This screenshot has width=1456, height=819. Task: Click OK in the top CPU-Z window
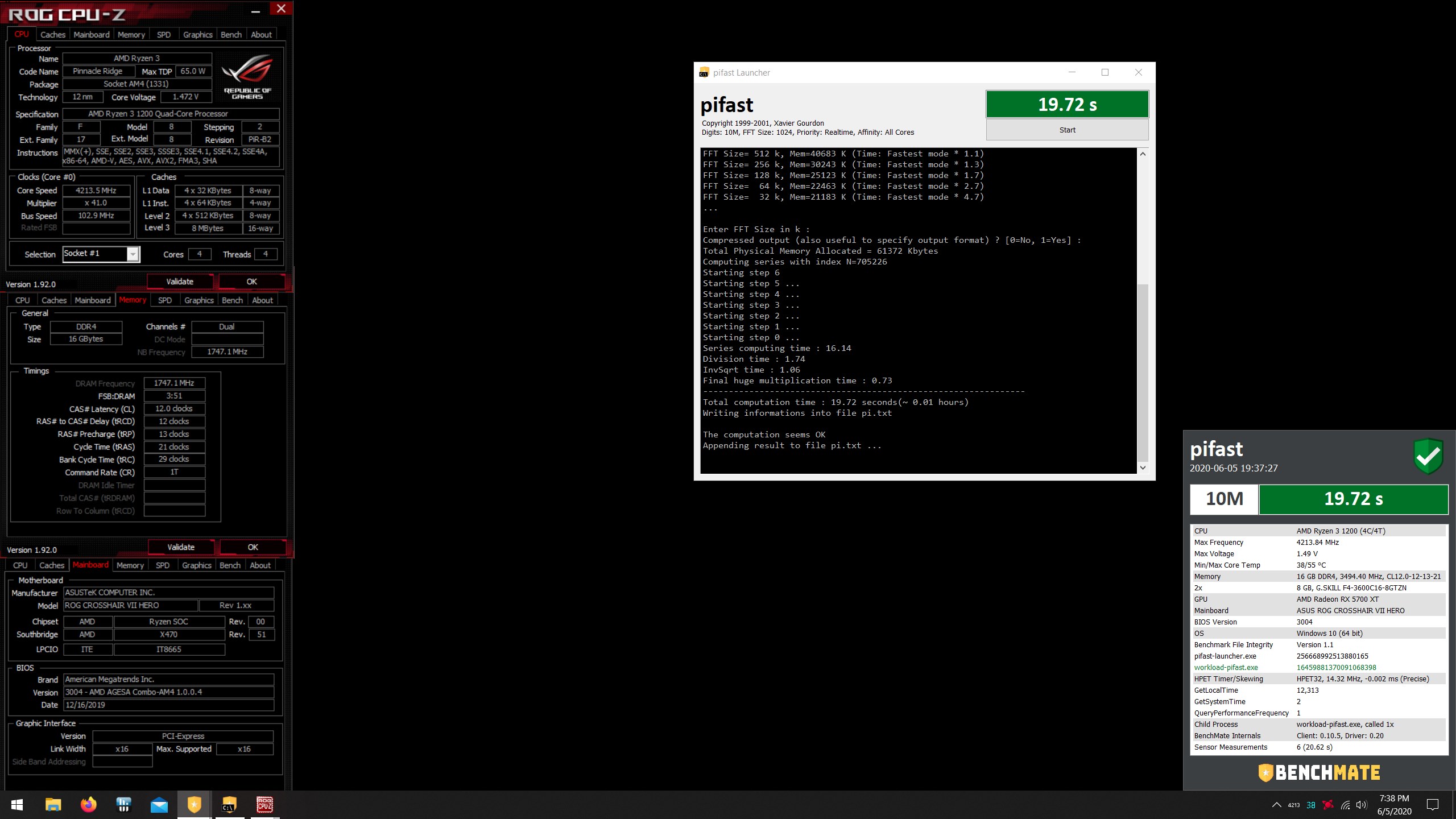coord(252,282)
